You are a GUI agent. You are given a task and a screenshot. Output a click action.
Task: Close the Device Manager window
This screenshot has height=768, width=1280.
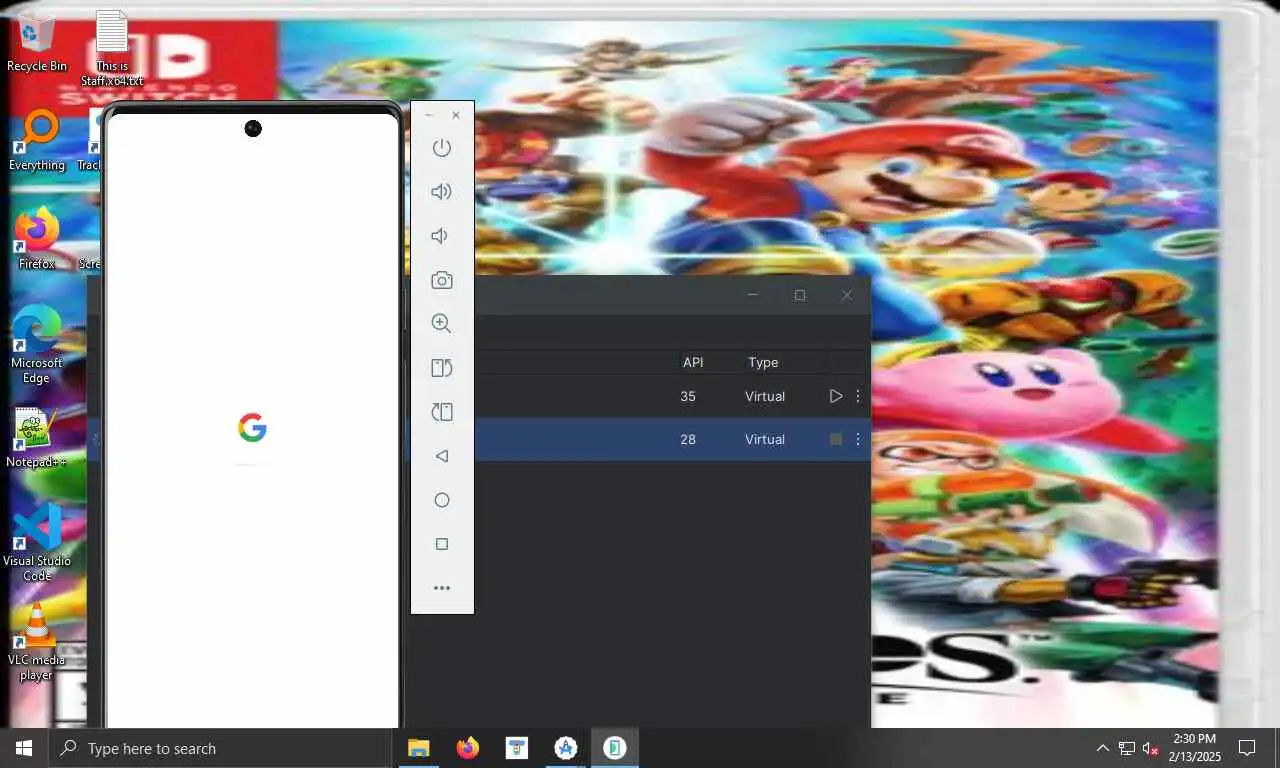(847, 295)
